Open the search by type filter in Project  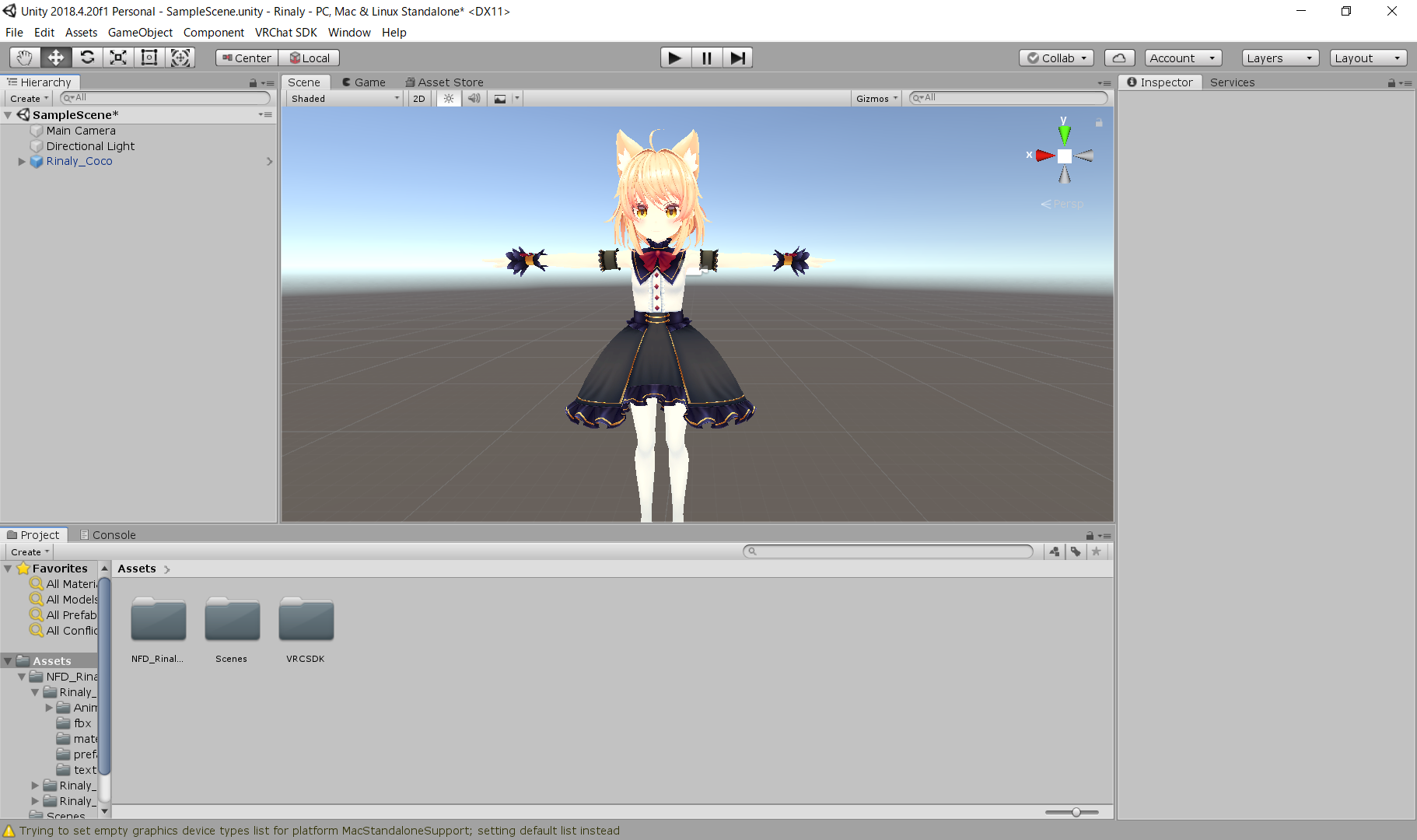coord(1055,551)
